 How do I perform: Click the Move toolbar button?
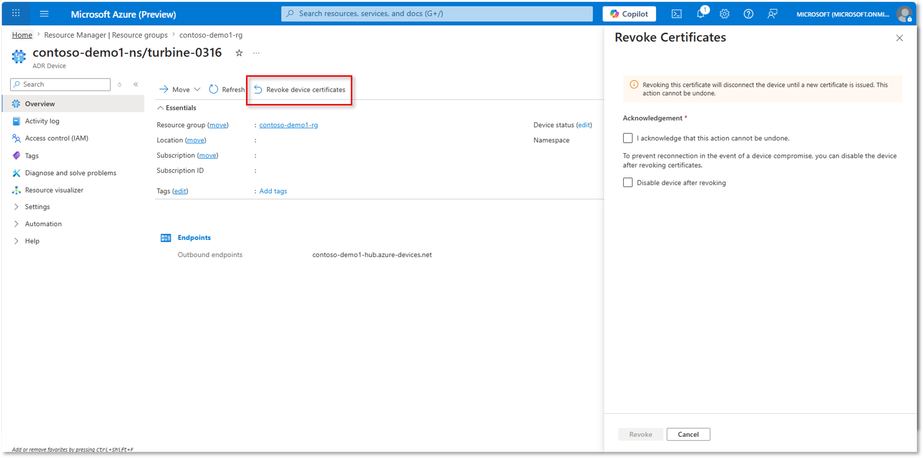point(175,89)
